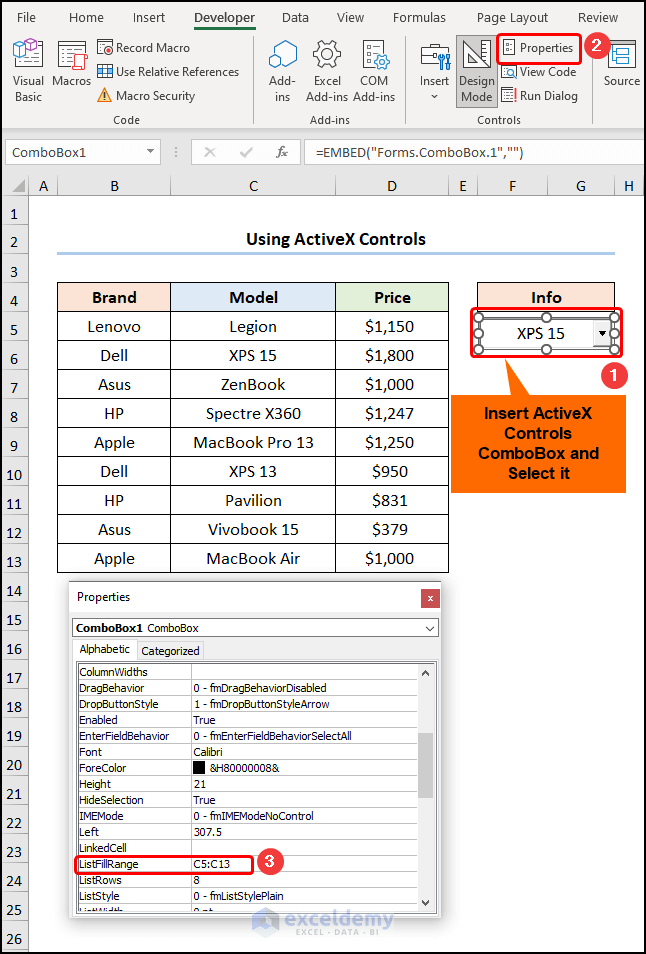Close the Properties window
The width and height of the screenshot is (646, 954).
click(430, 599)
